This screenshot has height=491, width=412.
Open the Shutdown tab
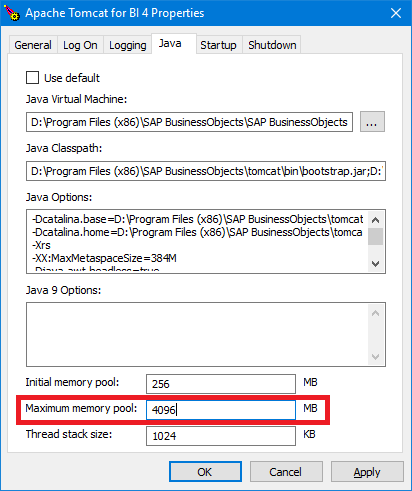click(x=272, y=45)
